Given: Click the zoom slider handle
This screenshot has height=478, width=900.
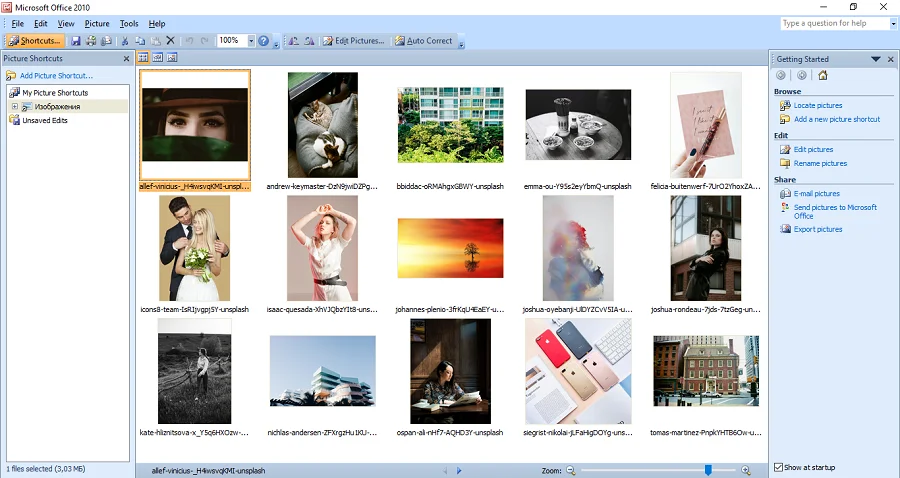Looking at the screenshot, I should coord(708,470).
